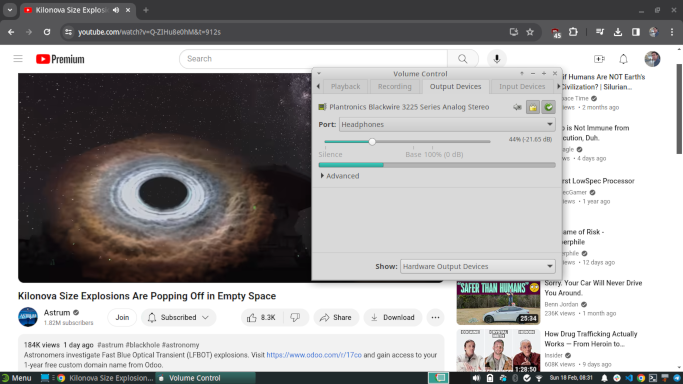Expand the Advanced section in Volume Control
The width and height of the screenshot is (683, 384).
point(340,176)
